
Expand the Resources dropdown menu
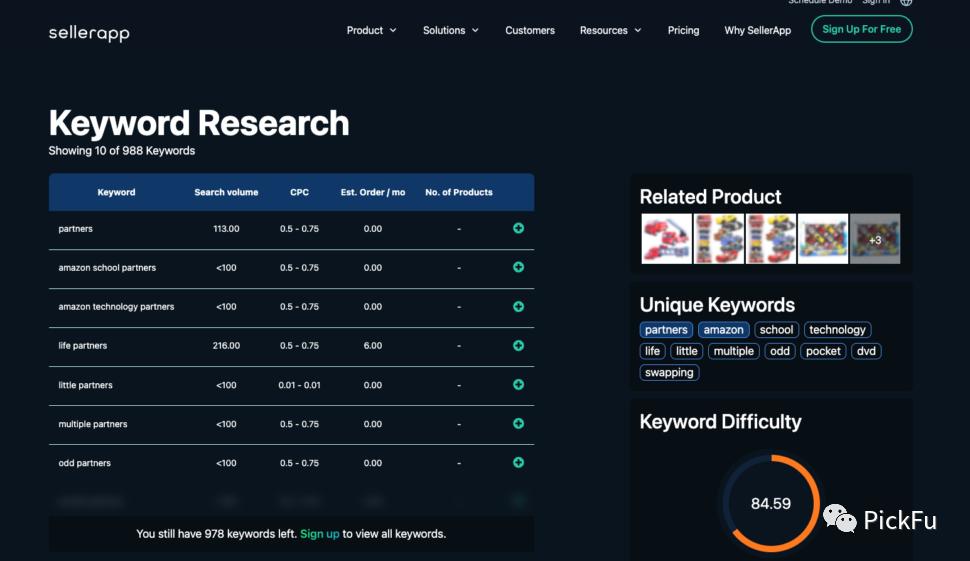pyautogui.click(x=611, y=30)
